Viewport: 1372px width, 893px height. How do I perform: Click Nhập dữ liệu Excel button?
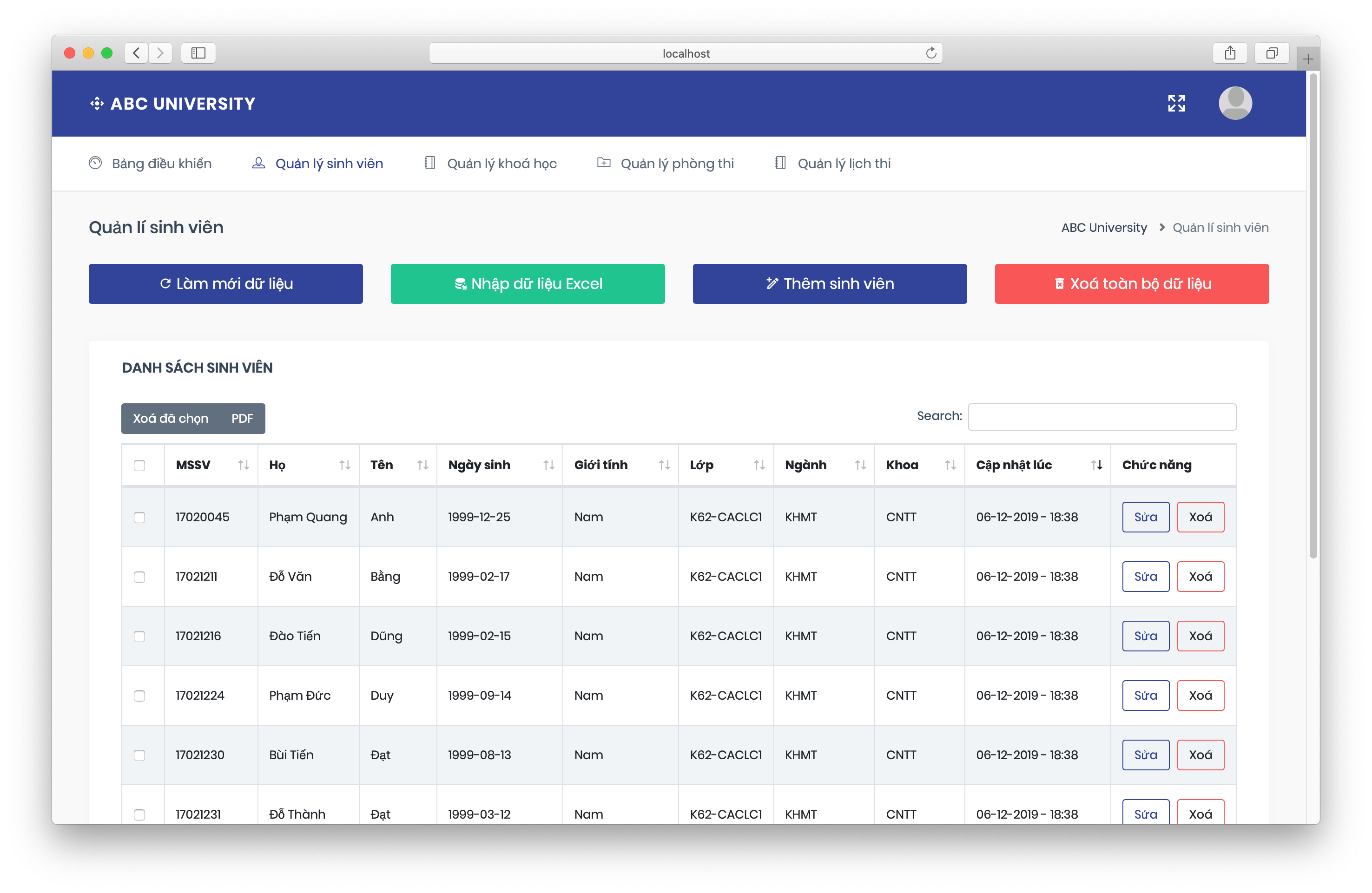pos(528,283)
